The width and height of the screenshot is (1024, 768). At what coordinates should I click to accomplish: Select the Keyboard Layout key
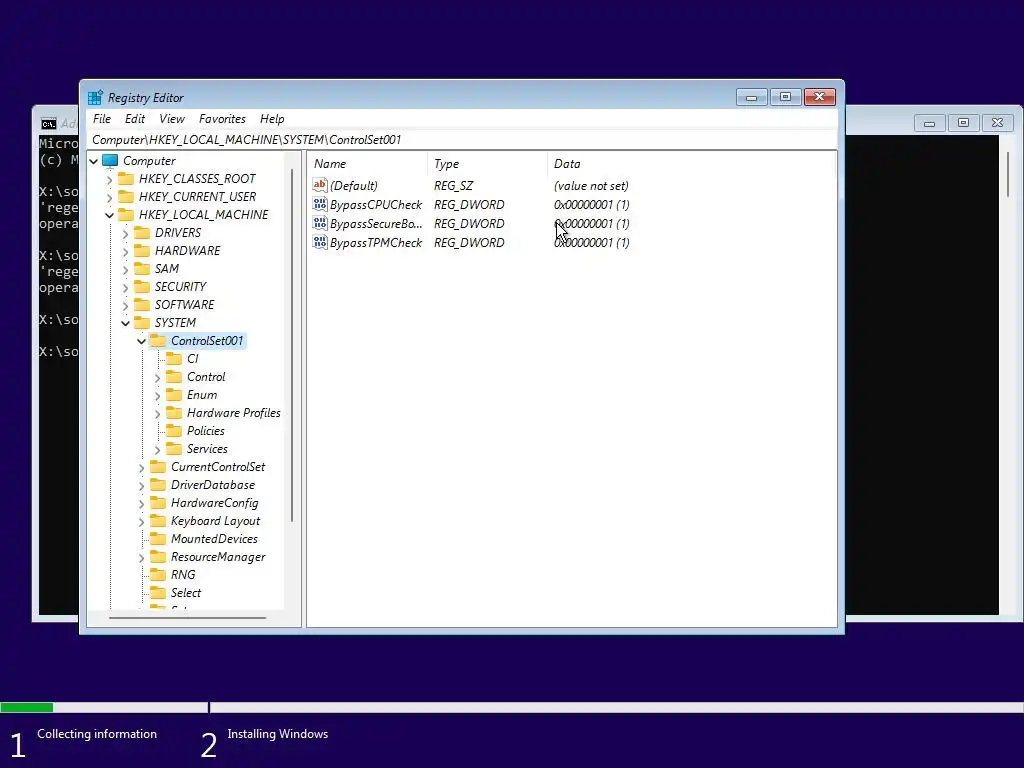tap(216, 520)
